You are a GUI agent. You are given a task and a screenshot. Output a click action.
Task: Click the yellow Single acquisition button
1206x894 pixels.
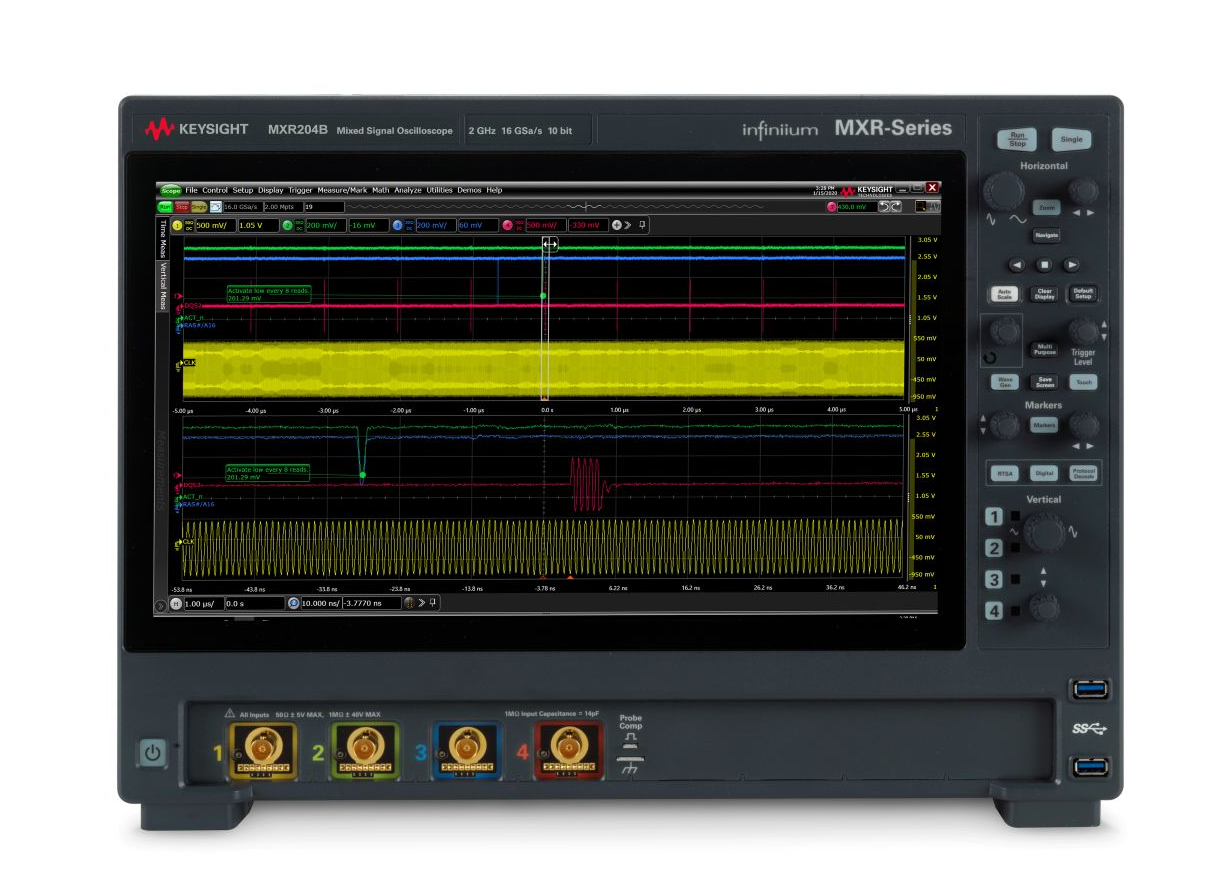[199, 207]
